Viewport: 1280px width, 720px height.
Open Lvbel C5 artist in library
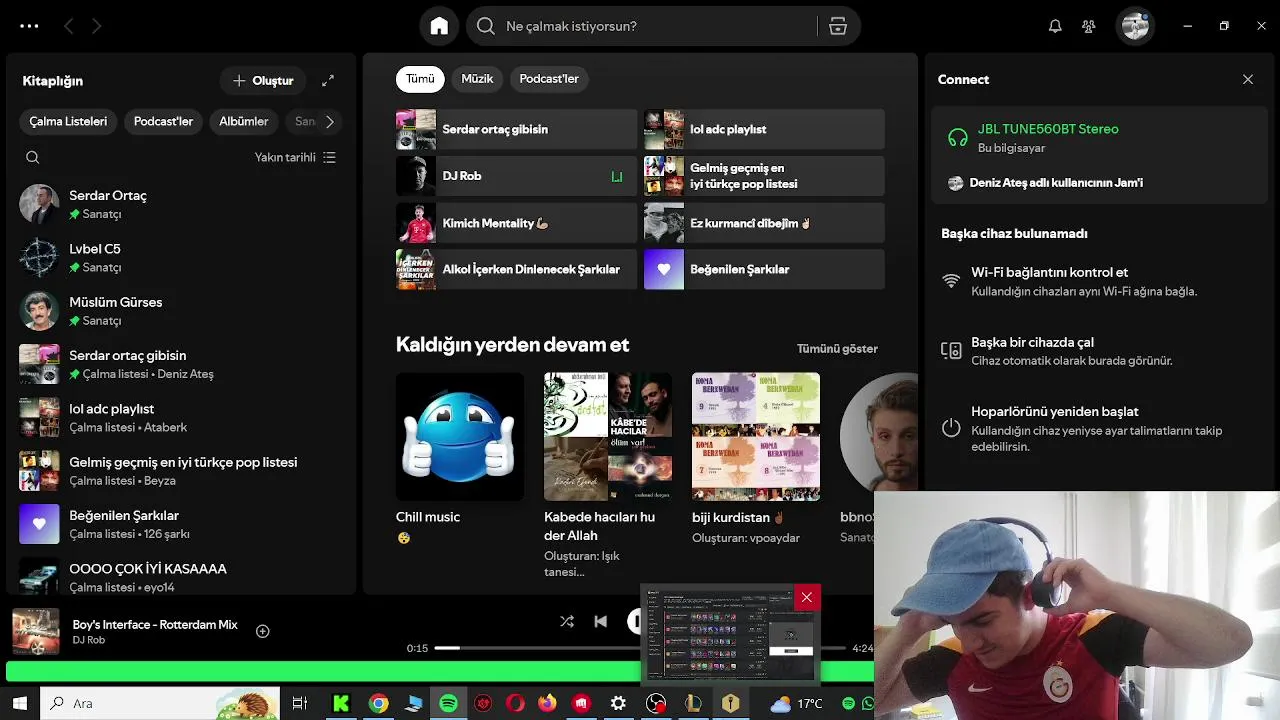point(180,257)
